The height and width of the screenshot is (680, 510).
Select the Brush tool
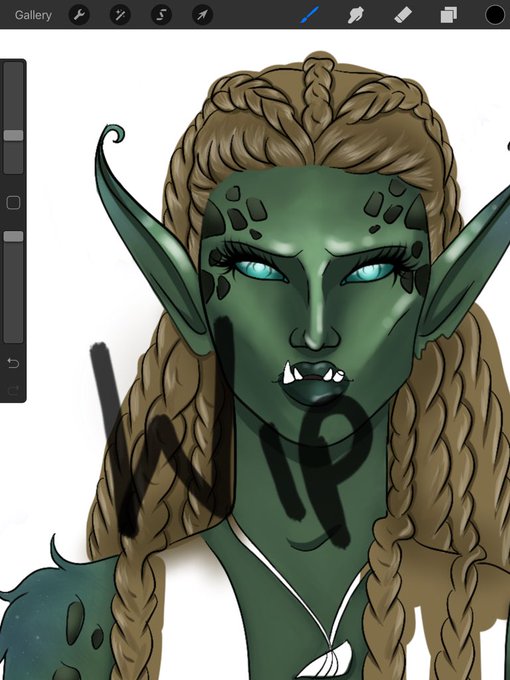(x=310, y=15)
